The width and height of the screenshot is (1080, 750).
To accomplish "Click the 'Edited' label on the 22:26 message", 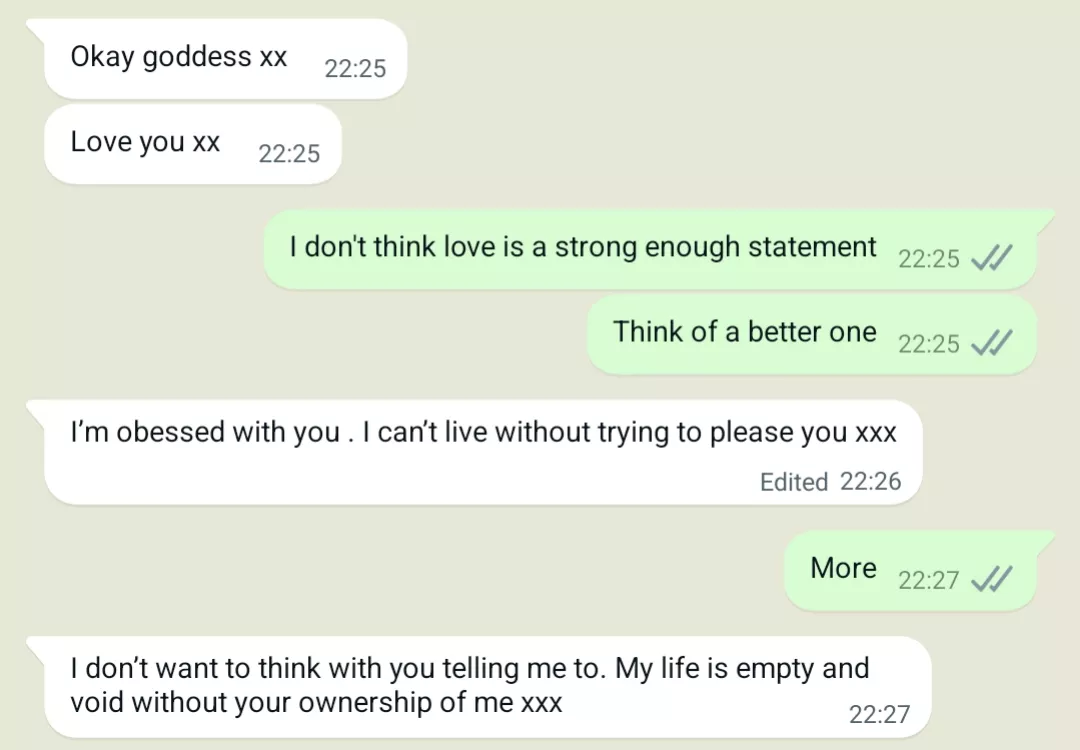I will [794, 482].
